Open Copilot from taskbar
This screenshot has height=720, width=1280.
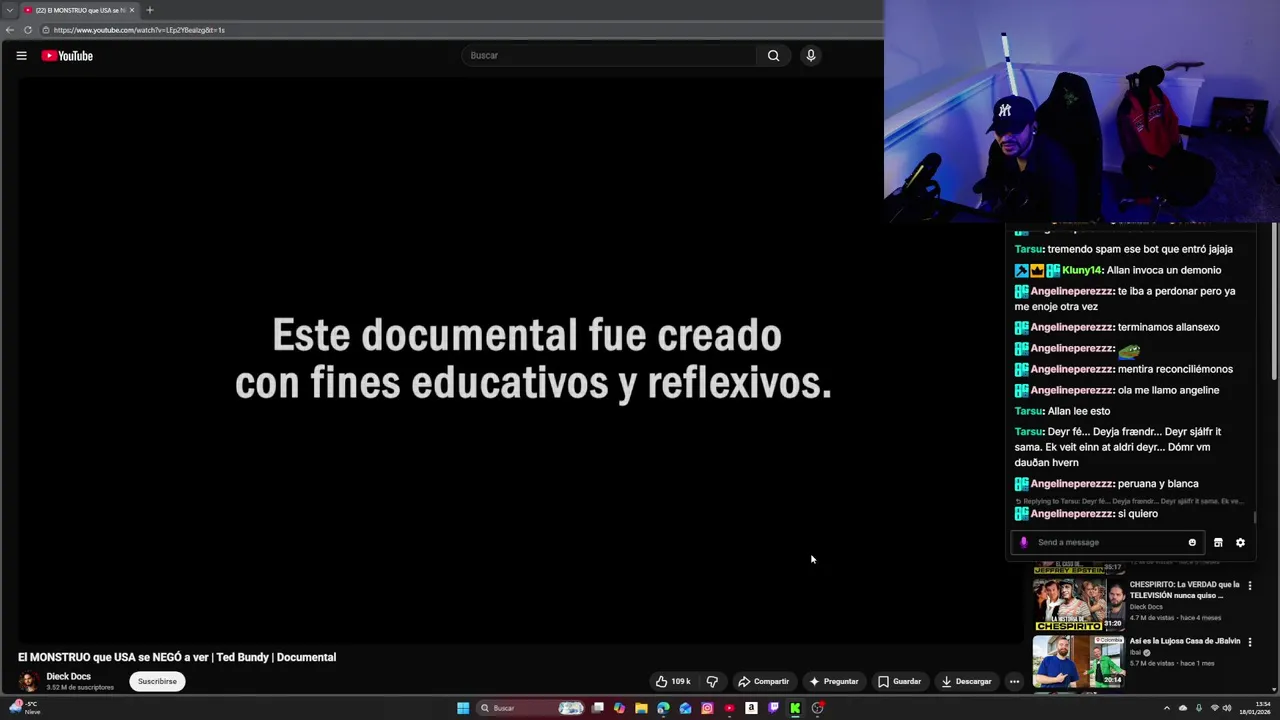pos(620,708)
